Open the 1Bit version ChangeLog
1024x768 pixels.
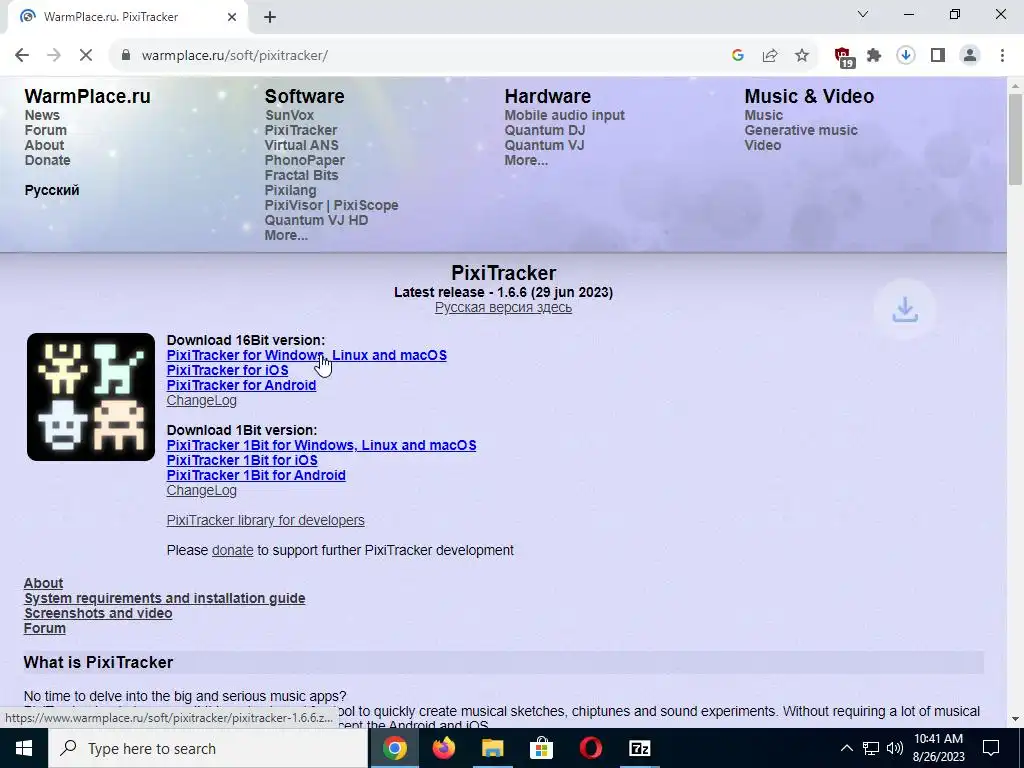tap(202, 490)
